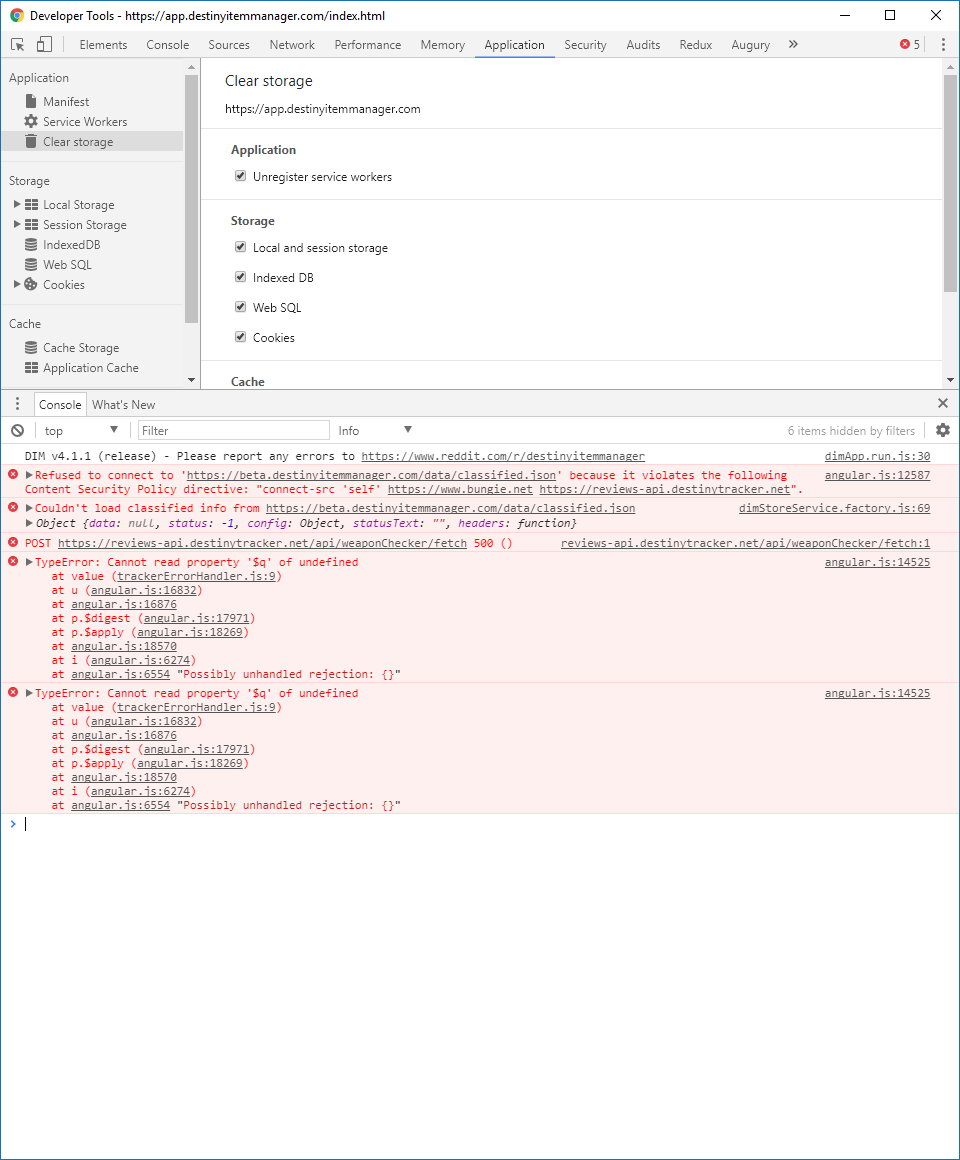Click inside the console Filter field
The height and width of the screenshot is (1160, 960).
click(x=230, y=429)
